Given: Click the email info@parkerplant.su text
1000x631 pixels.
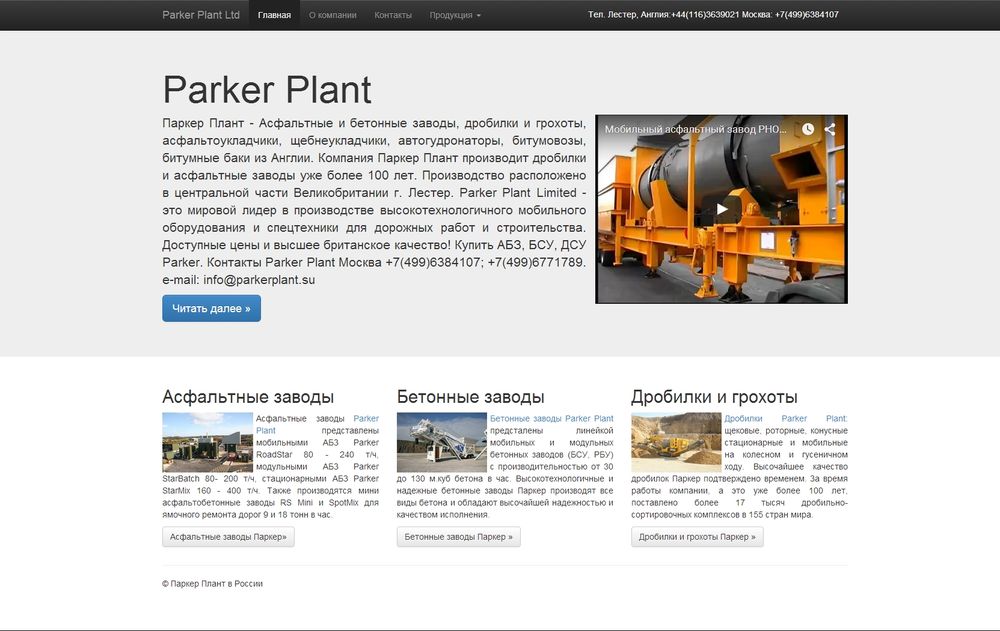Looking at the screenshot, I should tap(259, 279).
